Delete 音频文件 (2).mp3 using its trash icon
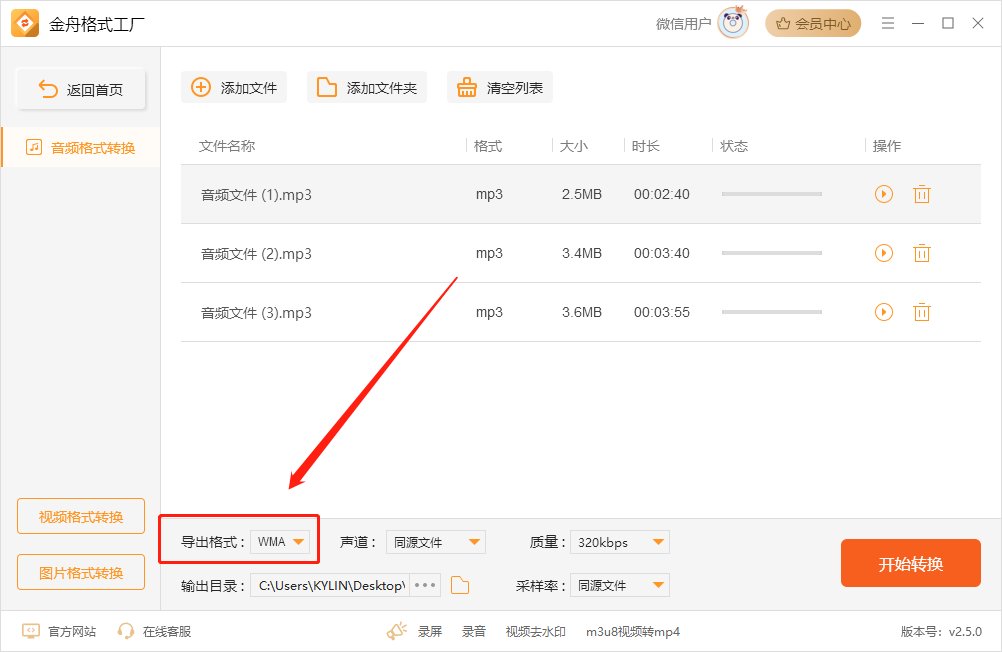 (921, 253)
